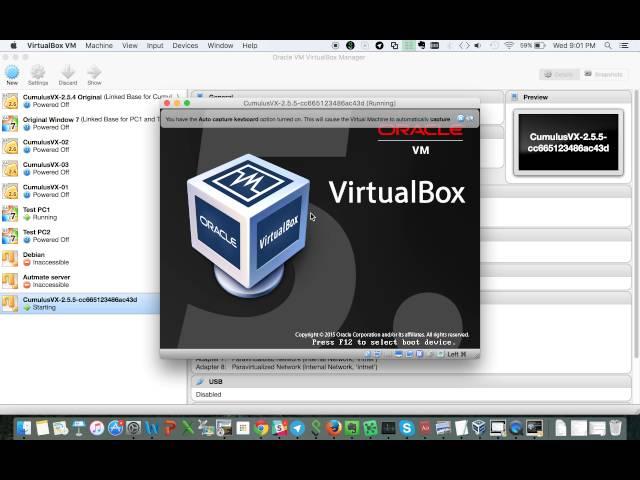Open iTunes from the Dock
This screenshot has height=480, width=640.
tap(97, 428)
